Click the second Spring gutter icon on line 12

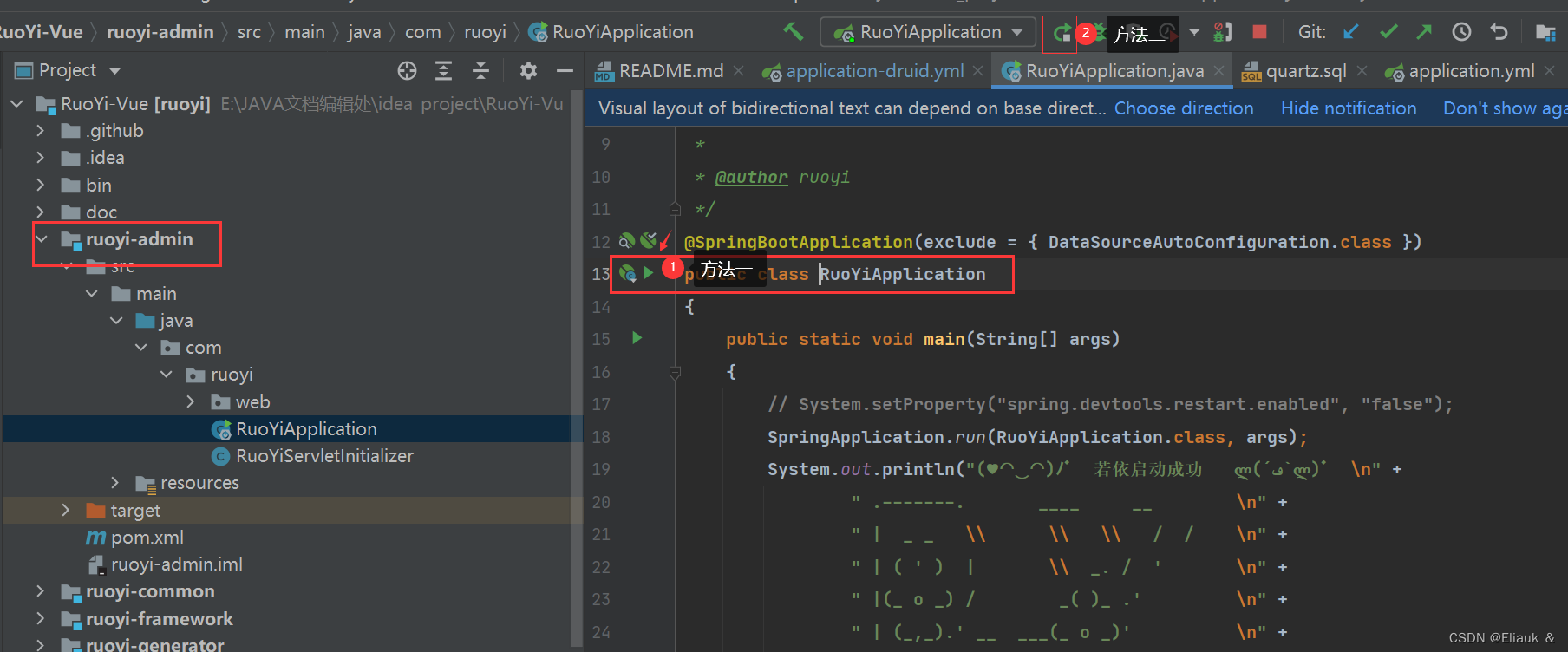pyautogui.click(x=648, y=241)
